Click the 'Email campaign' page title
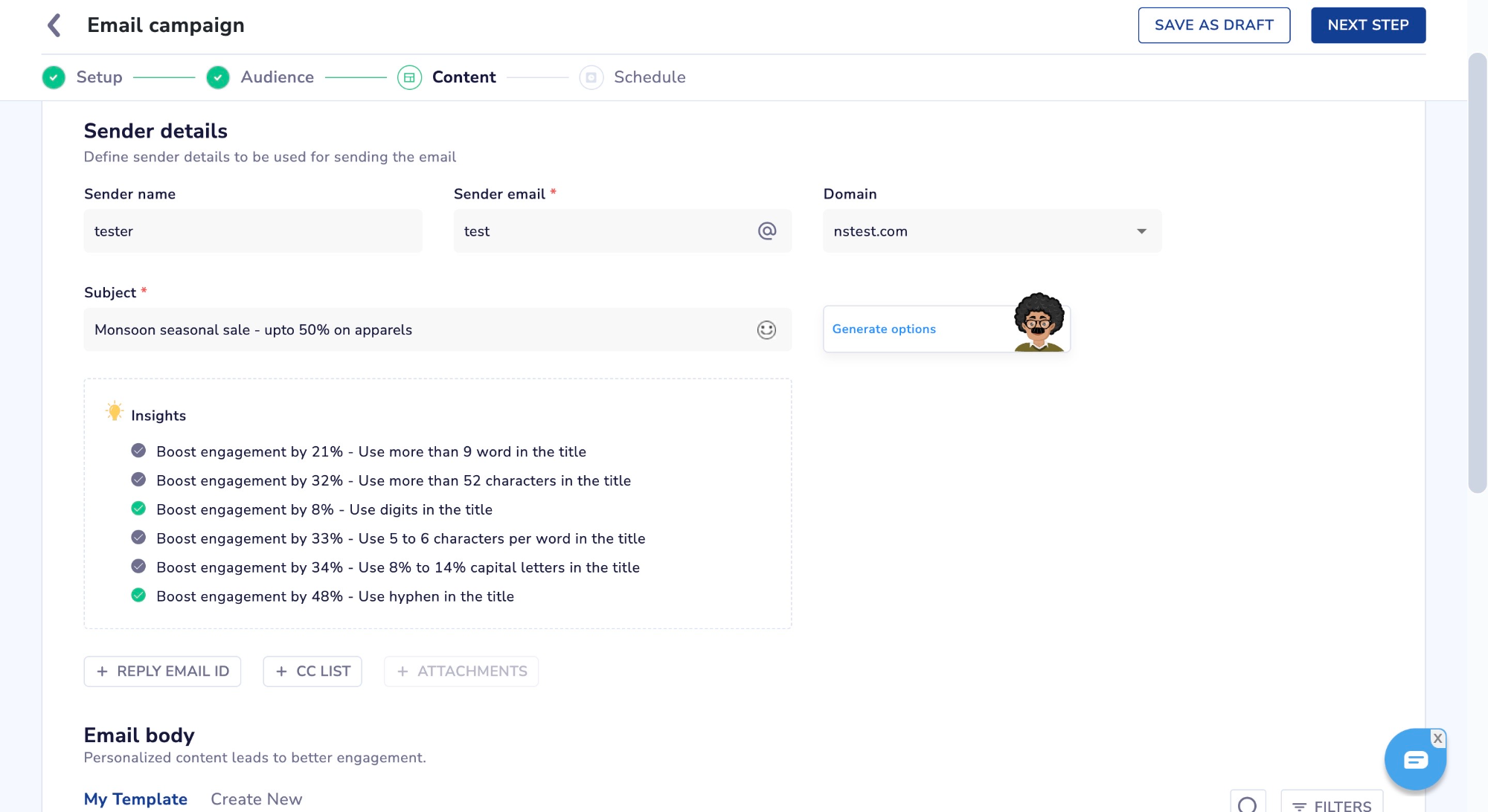The height and width of the screenshot is (812, 1488). coord(166,25)
